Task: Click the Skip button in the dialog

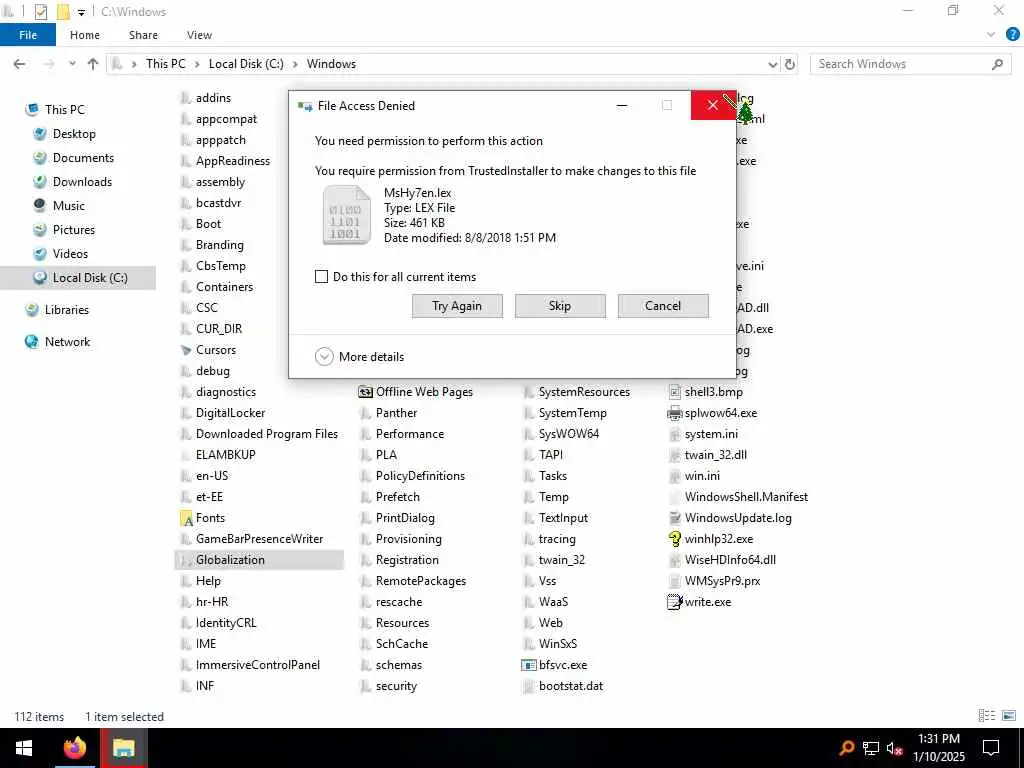Action: 560,306
